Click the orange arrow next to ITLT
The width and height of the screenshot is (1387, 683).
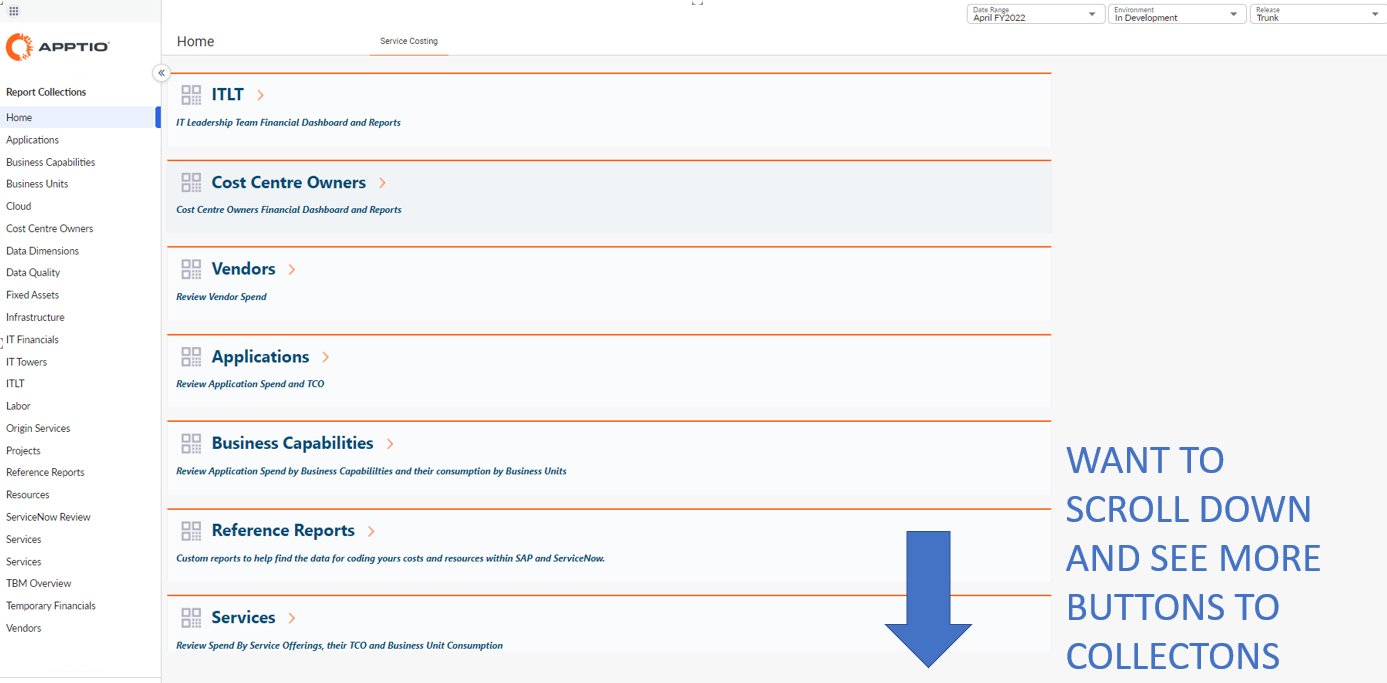tap(261, 95)
